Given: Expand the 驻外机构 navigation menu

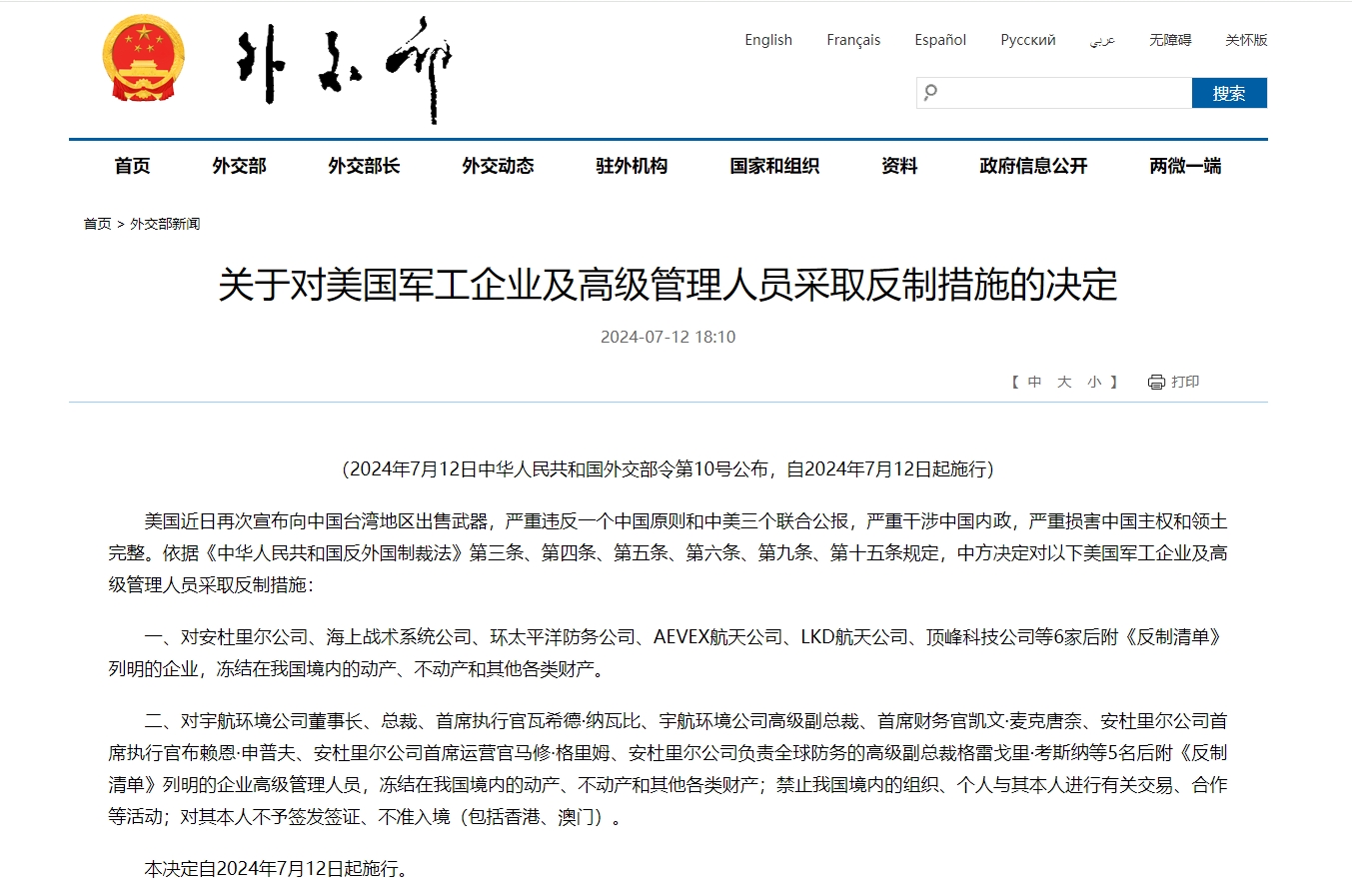Looking at the screenshot, I should click(632, 166).
